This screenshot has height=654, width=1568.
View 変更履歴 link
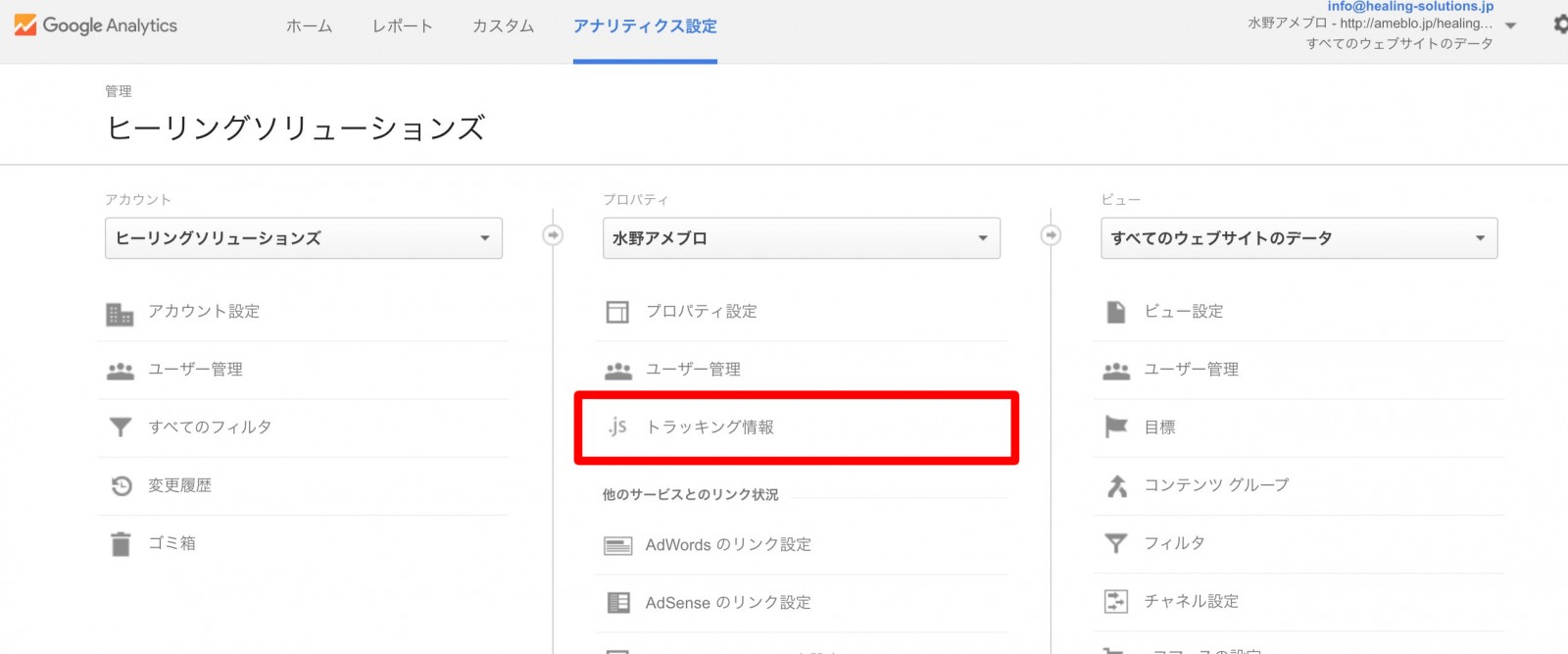[179, 485]
